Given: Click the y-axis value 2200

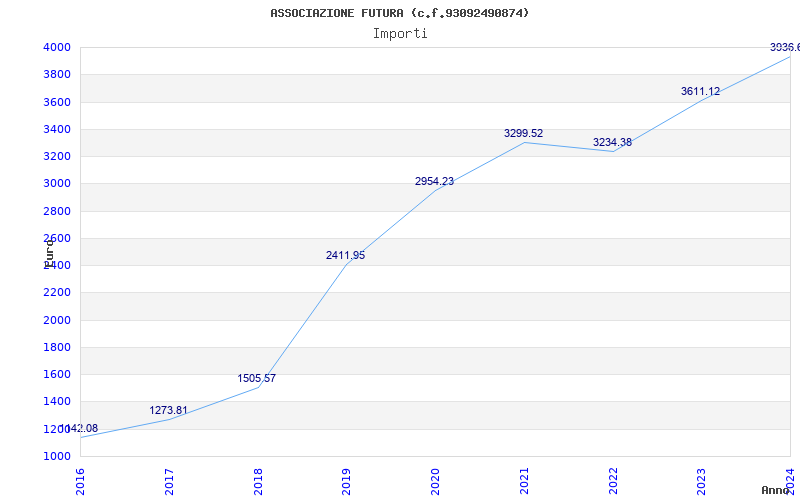Looking at the screenshot, I should tap(57, 293).
